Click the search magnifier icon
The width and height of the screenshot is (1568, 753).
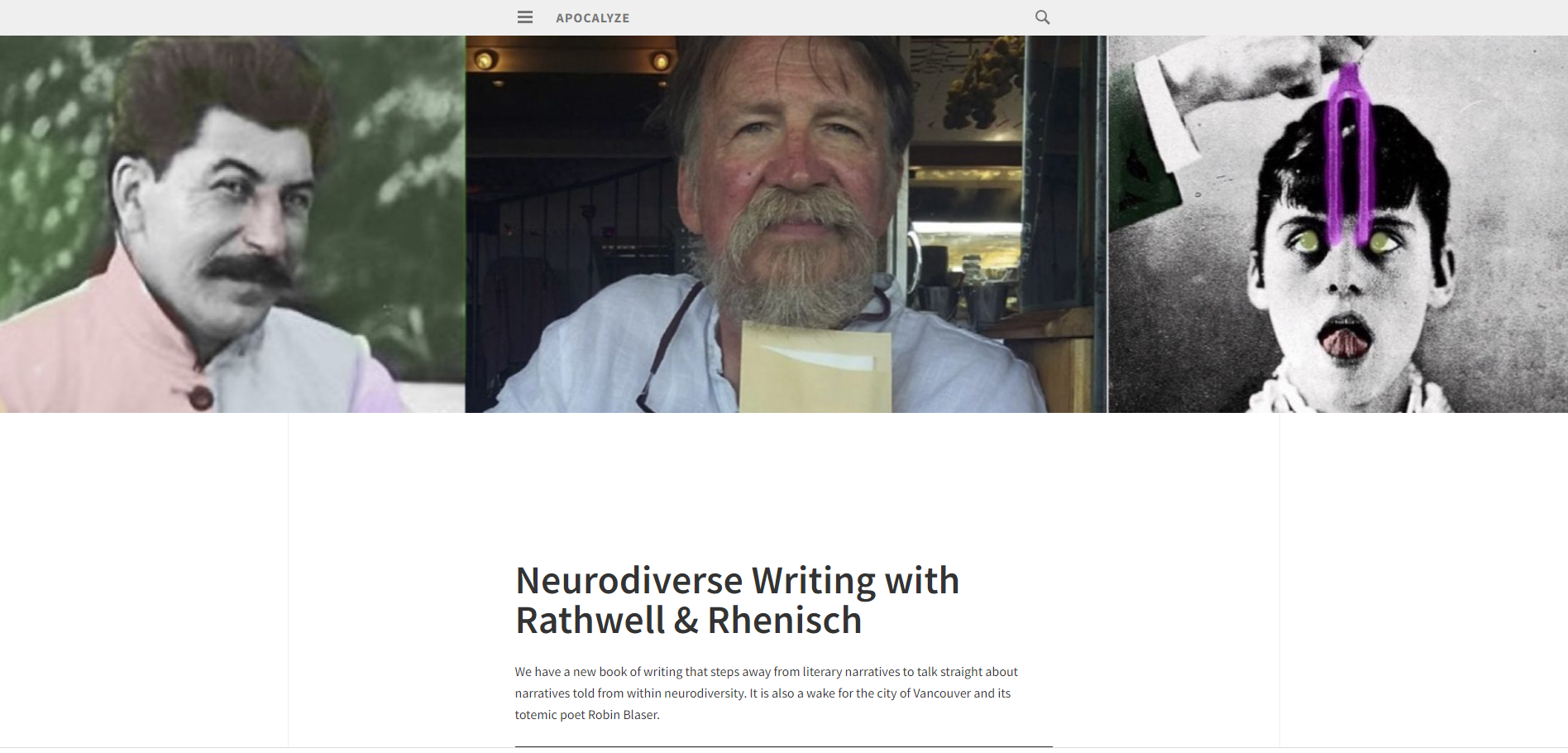1042,17
